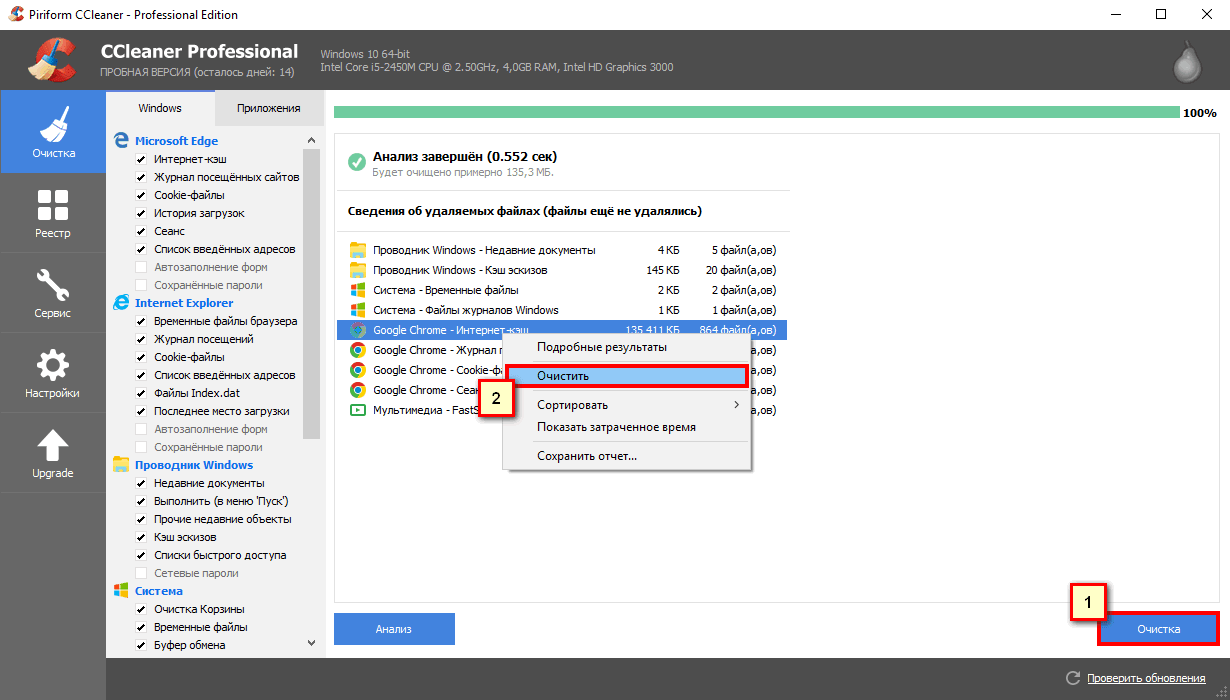Image resolution: width=1230 pixels, height=700 pixels.
Task: Click Chrome icon of the Сеанс result row
Action: (x=357, y=390)
